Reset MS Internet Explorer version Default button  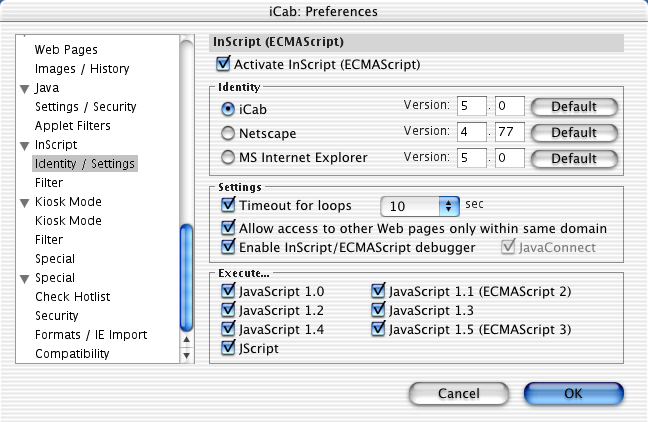[x=574, y=159]
